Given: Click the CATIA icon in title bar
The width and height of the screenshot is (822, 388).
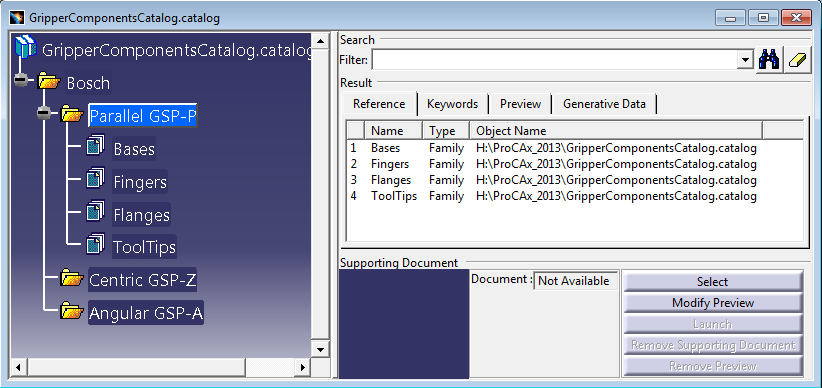Looking at the screenshot, I should click(x=16, y=17).
